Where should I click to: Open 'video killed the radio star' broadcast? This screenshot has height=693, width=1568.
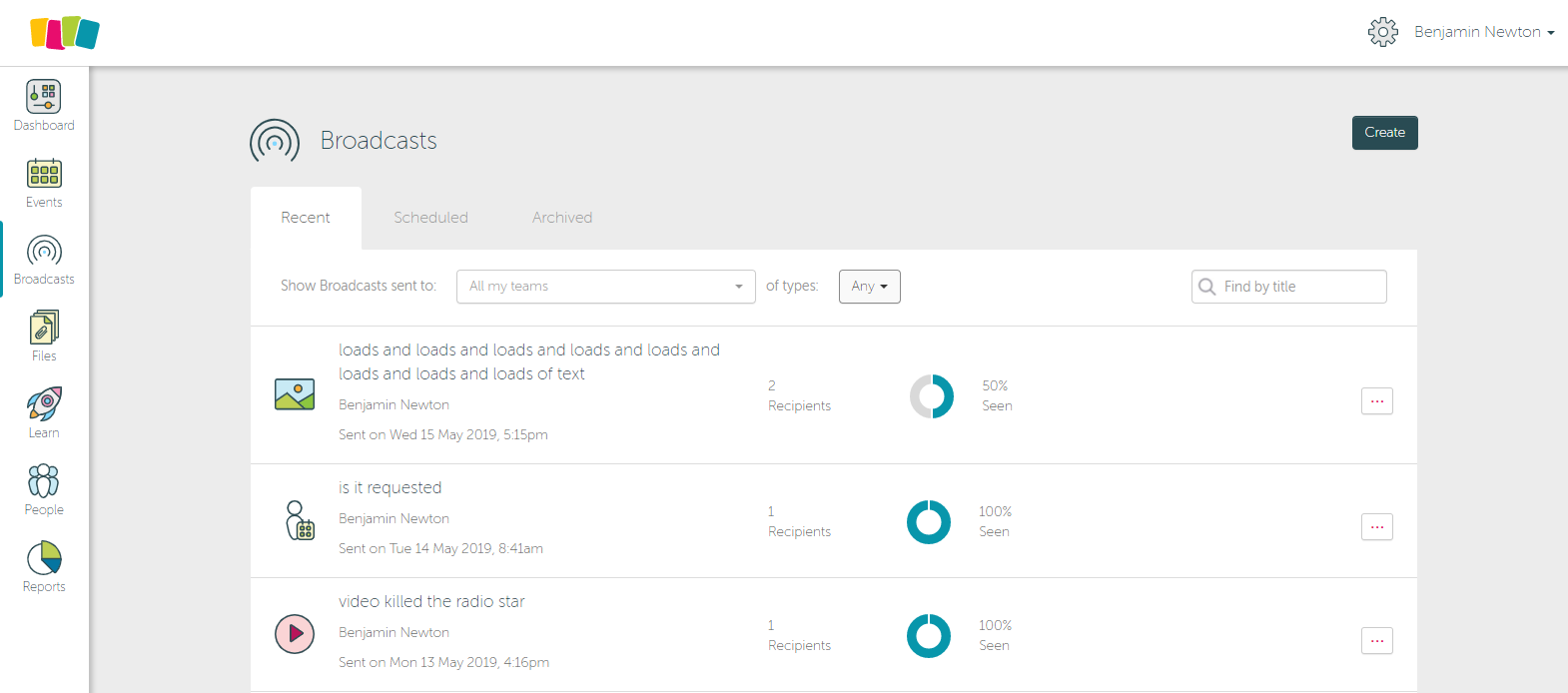[x=431, y=601]
